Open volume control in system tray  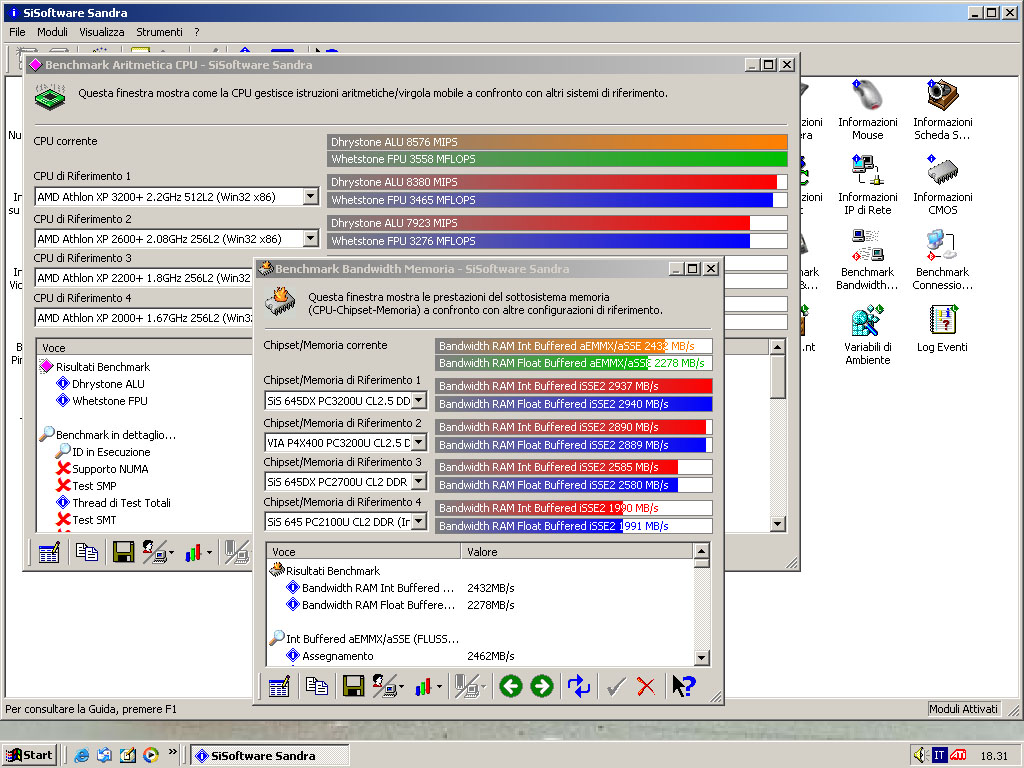(920, 756)
